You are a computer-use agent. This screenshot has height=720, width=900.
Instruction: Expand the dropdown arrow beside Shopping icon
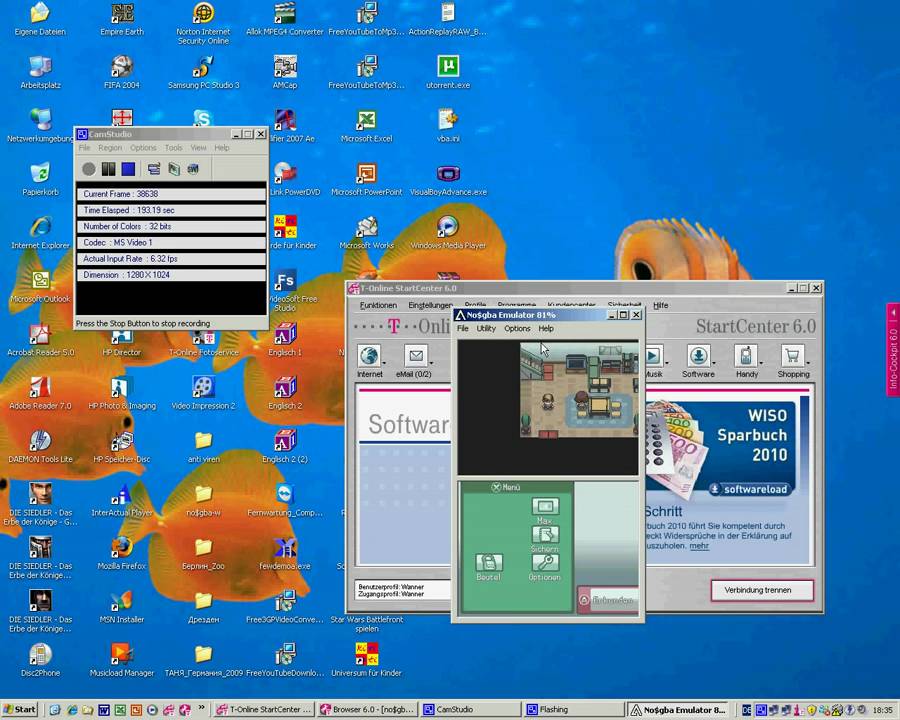[808, 363]
